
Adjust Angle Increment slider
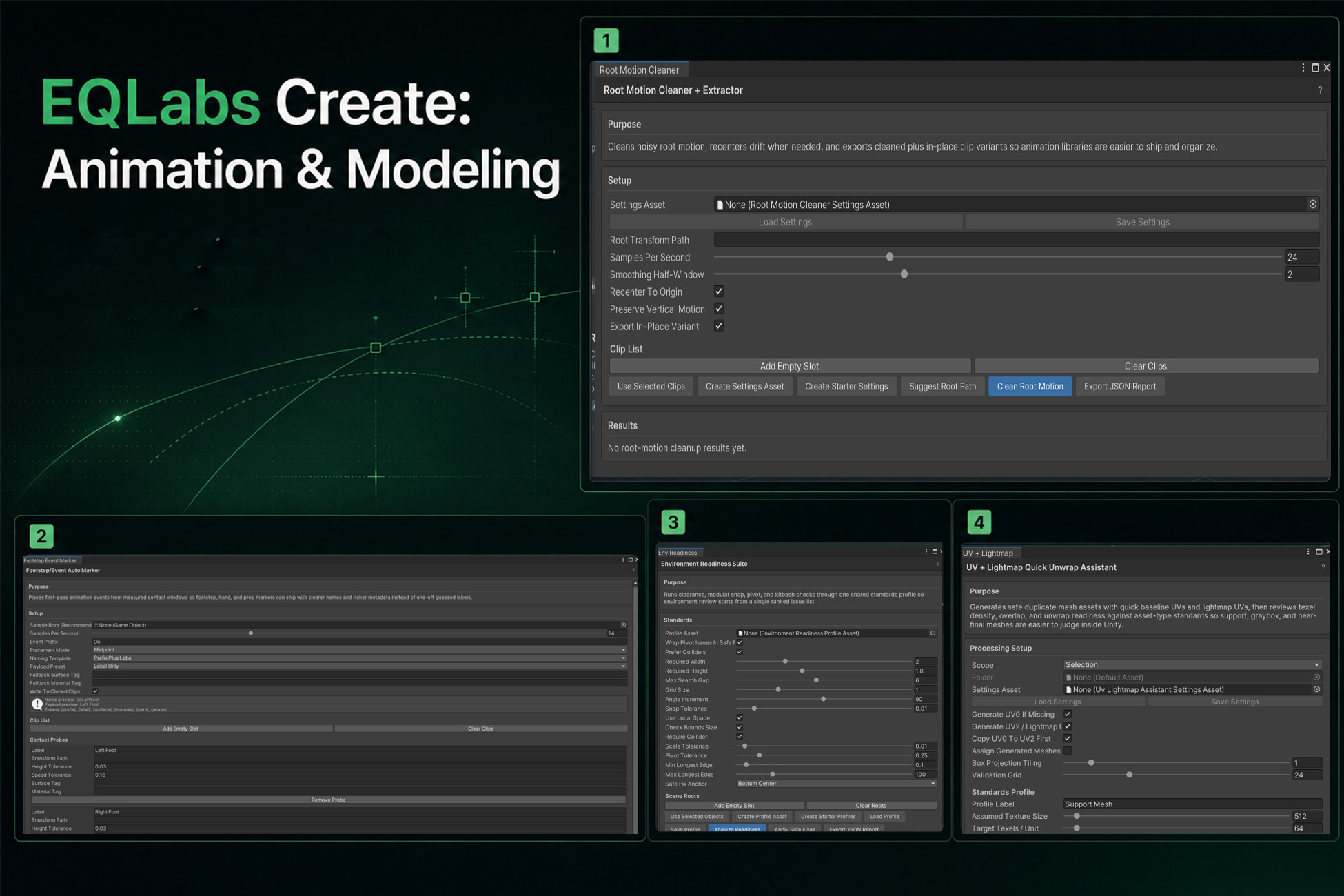click(824, 699)
